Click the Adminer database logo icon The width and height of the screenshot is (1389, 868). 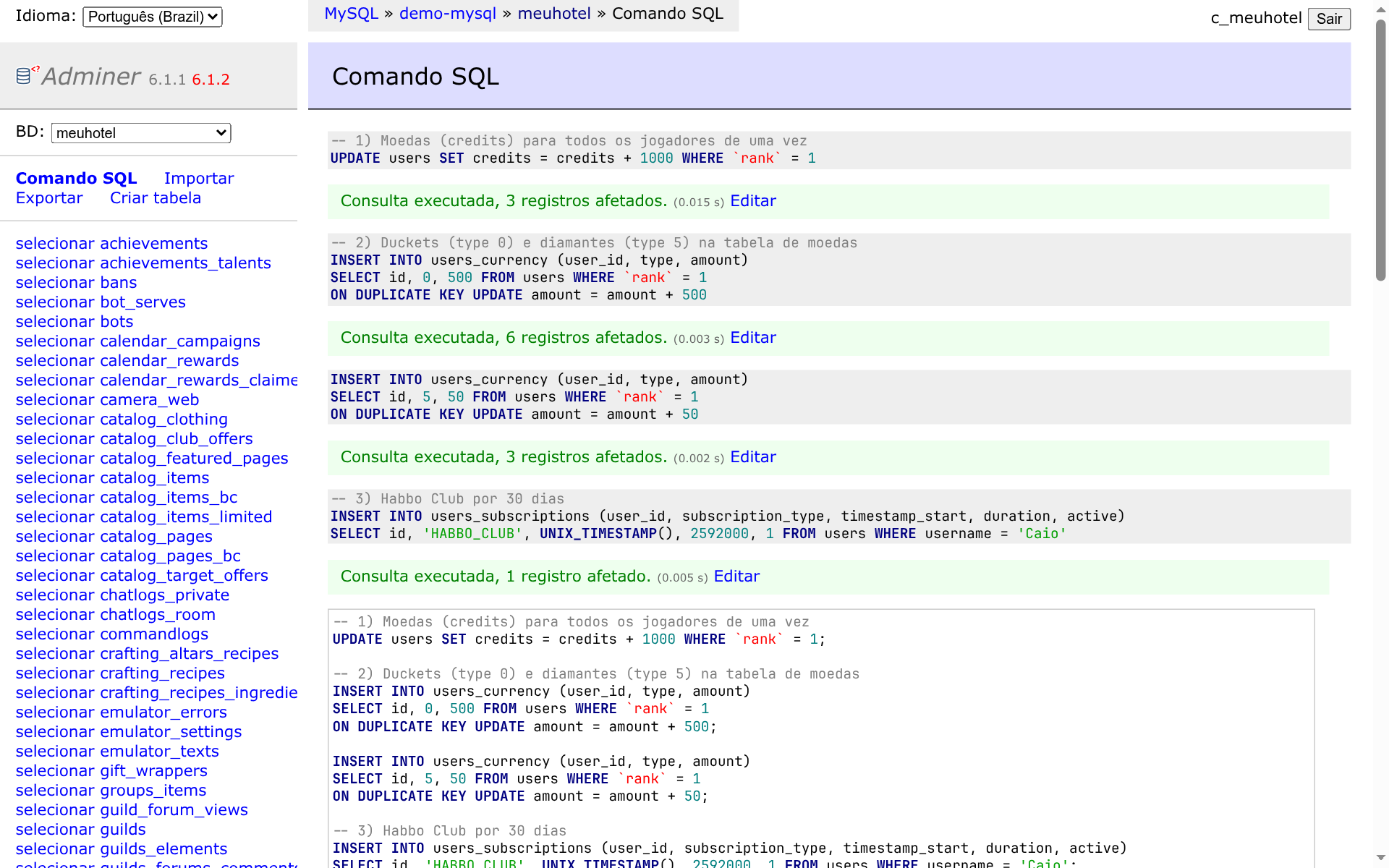tap(27, 75)
